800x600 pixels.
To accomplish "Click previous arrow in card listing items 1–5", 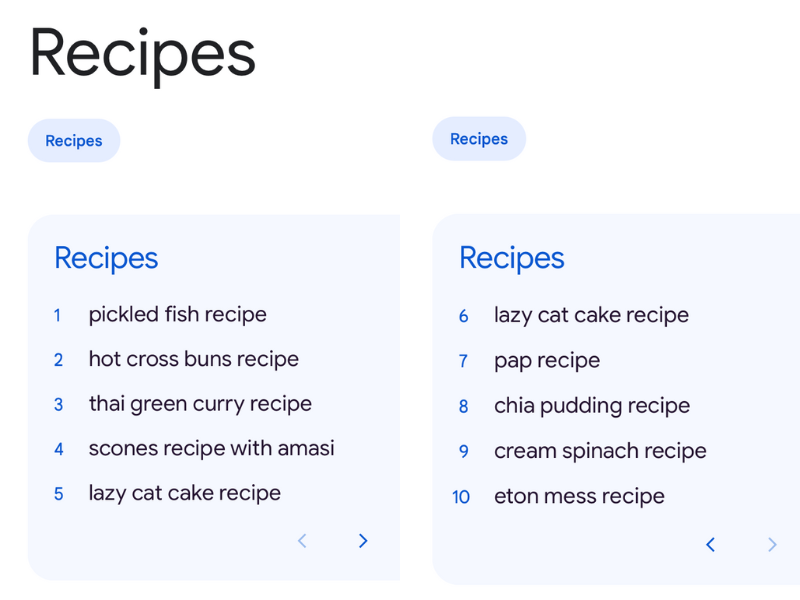I will (302, 541).
